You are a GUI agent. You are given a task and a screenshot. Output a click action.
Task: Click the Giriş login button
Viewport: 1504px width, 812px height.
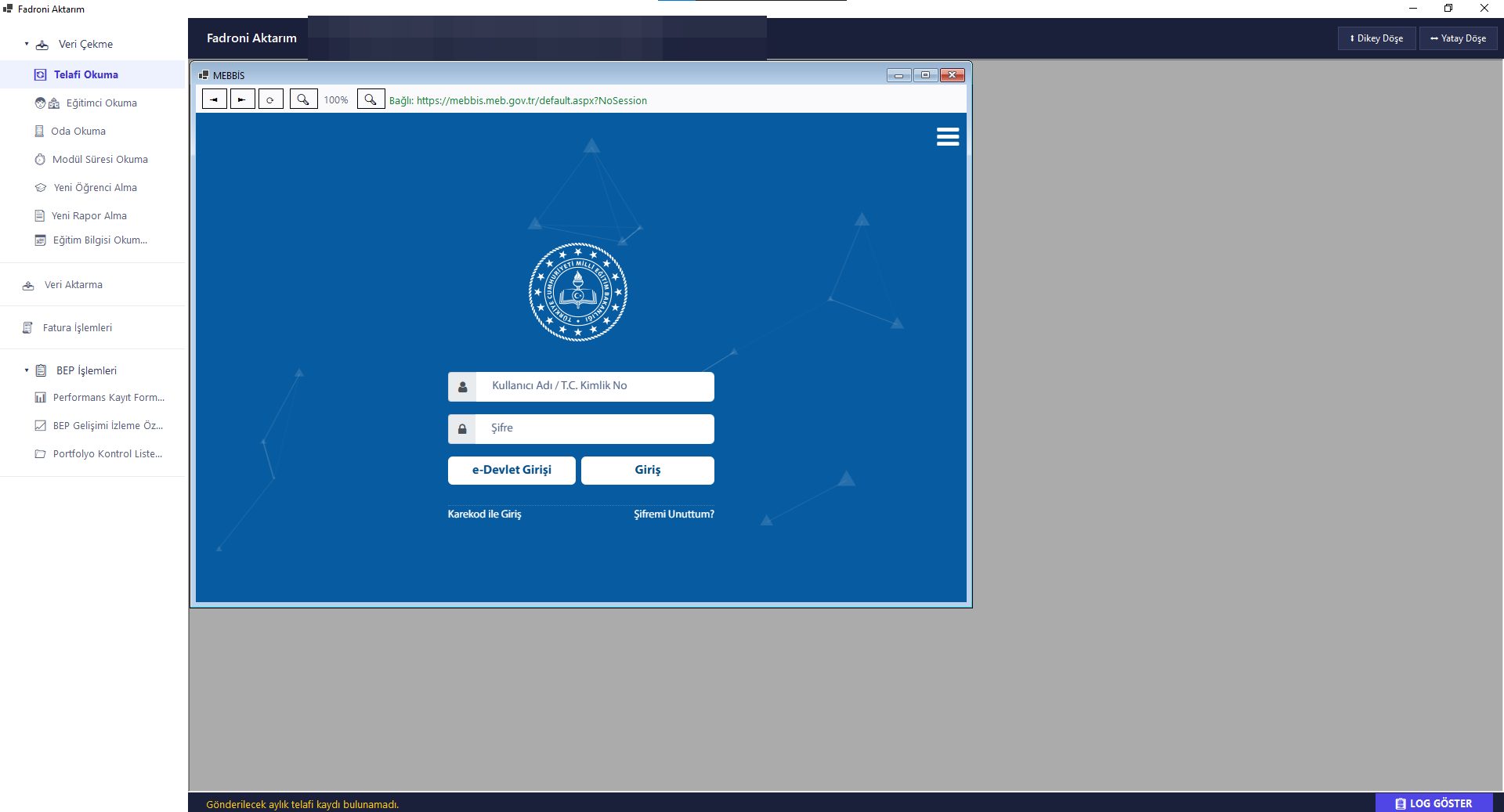(x=648, y=470)
